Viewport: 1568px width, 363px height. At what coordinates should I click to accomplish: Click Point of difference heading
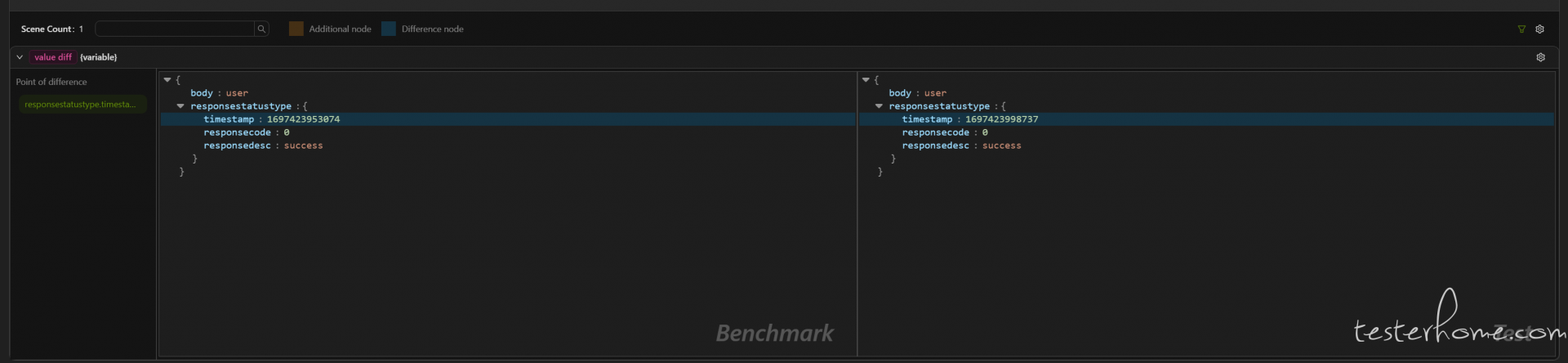pos(51,82)
